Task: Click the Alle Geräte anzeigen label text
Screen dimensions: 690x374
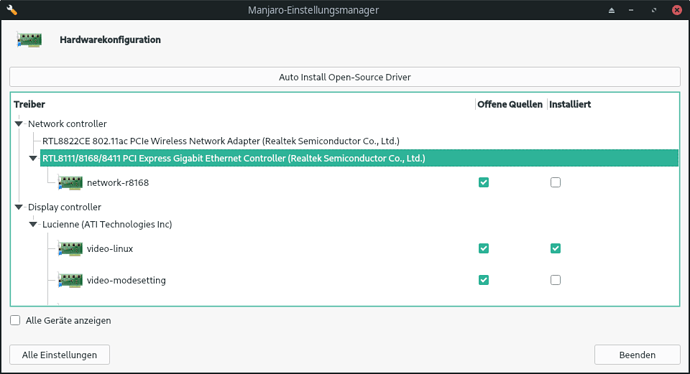Action: tap(68, 320)
